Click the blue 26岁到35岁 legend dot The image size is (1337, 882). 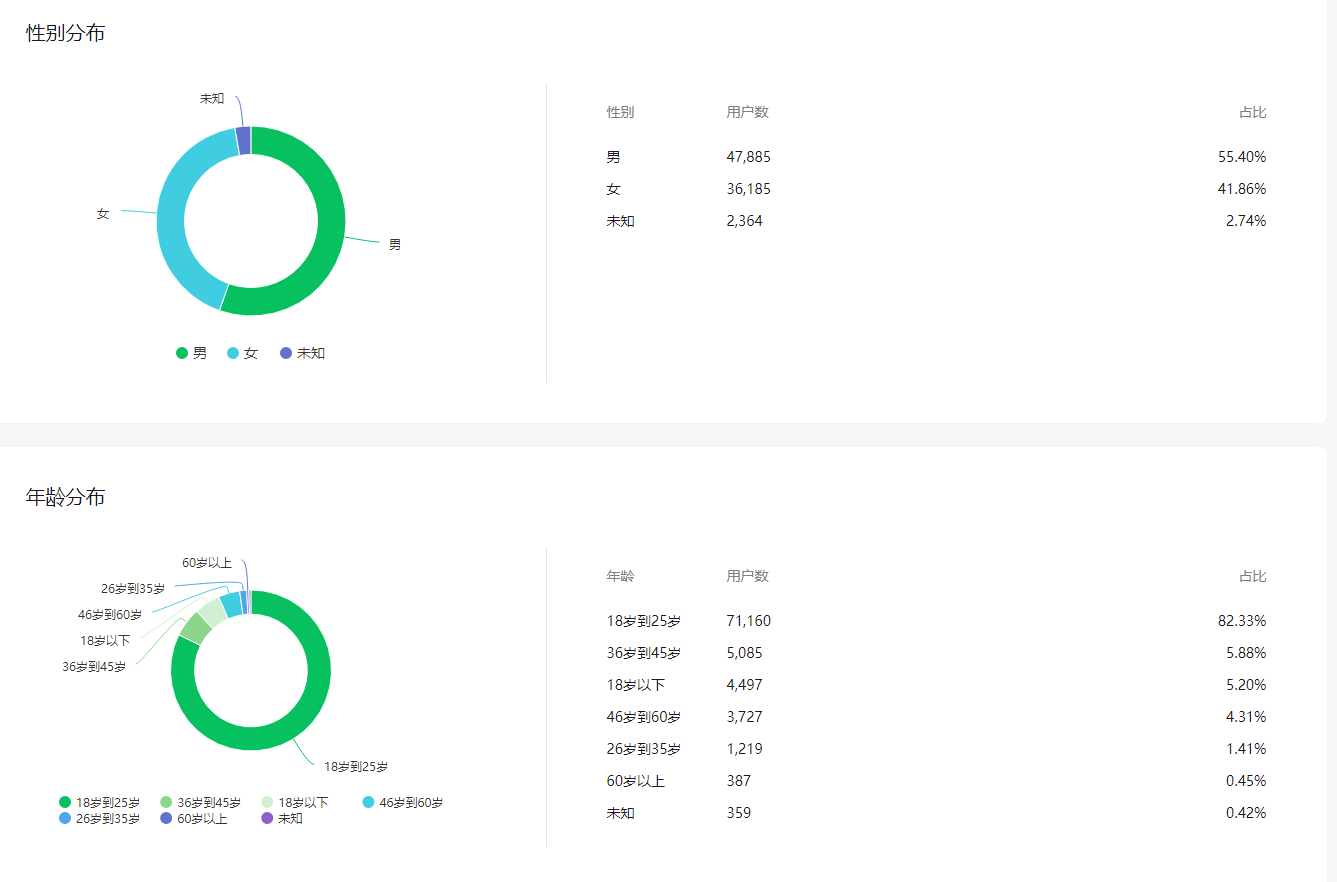65,818
